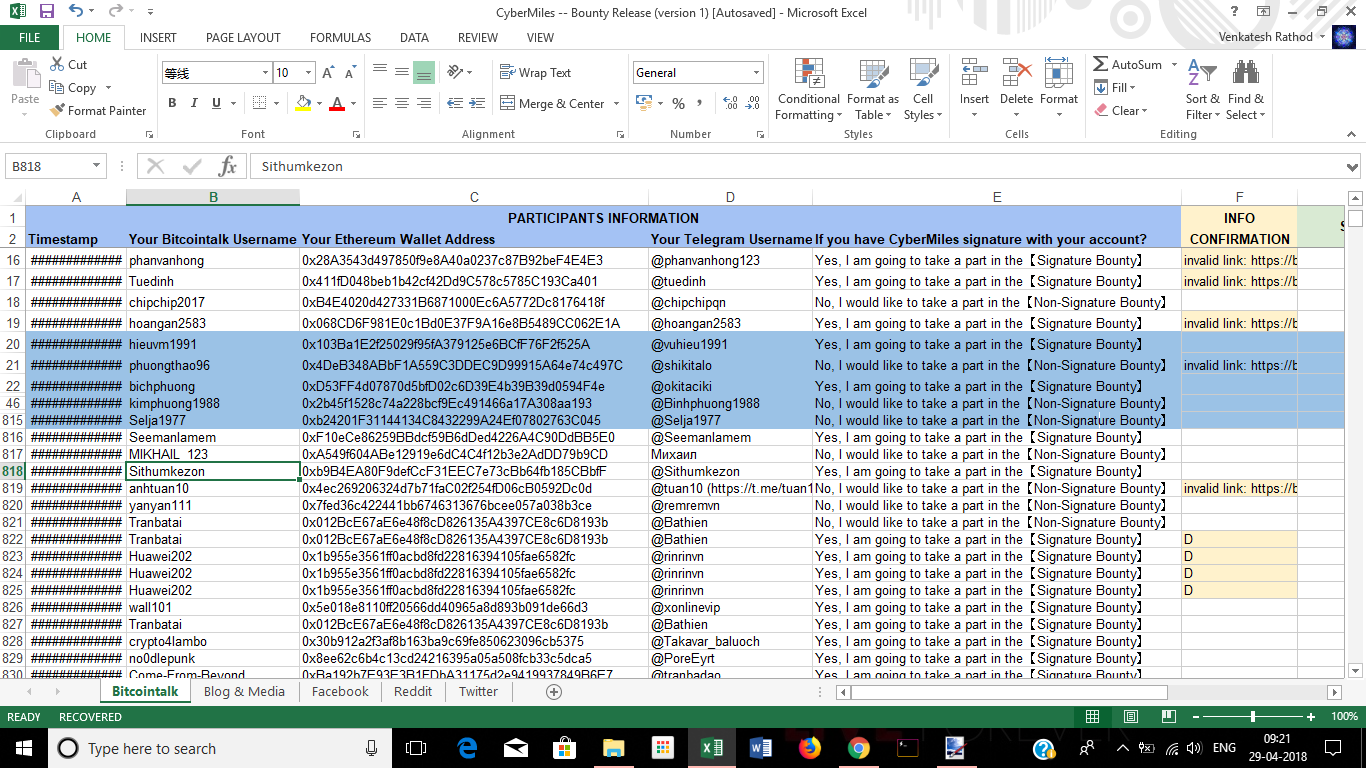Viewport: 1366px width, 768px height.
Task: Switch to the INSERT ribbon tab
Action: [x=158, y=38]
